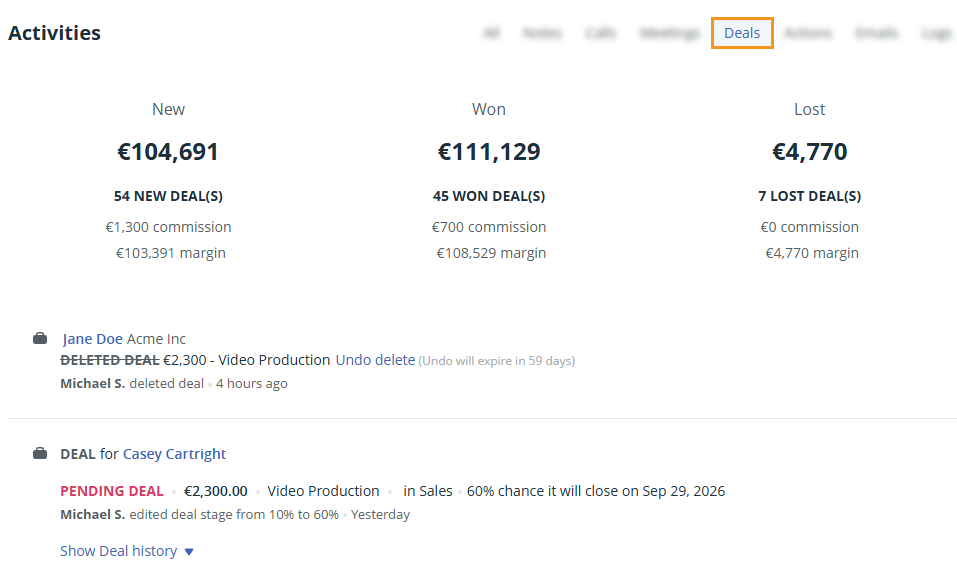Click the €0 commission text
Screen dimensions: 957x581
point(810,227)
